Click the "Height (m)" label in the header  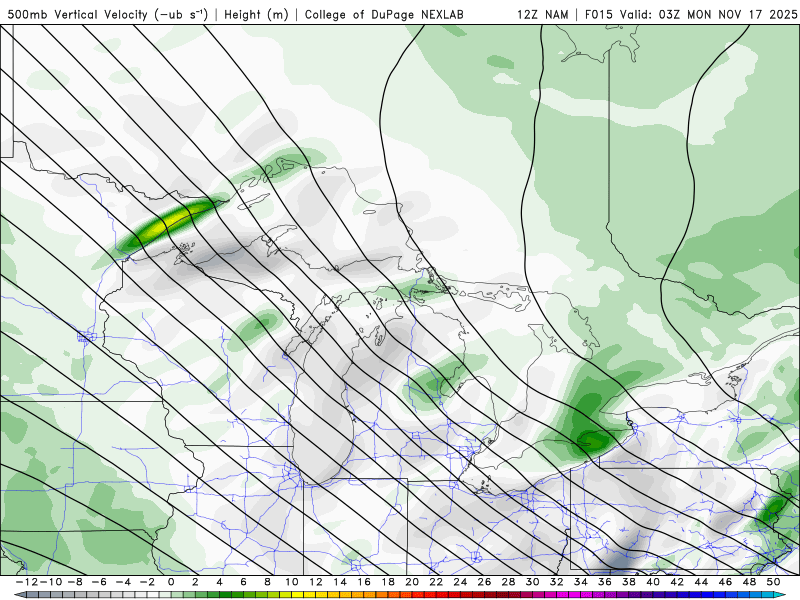pyautogui.click(x=256, y=14)
